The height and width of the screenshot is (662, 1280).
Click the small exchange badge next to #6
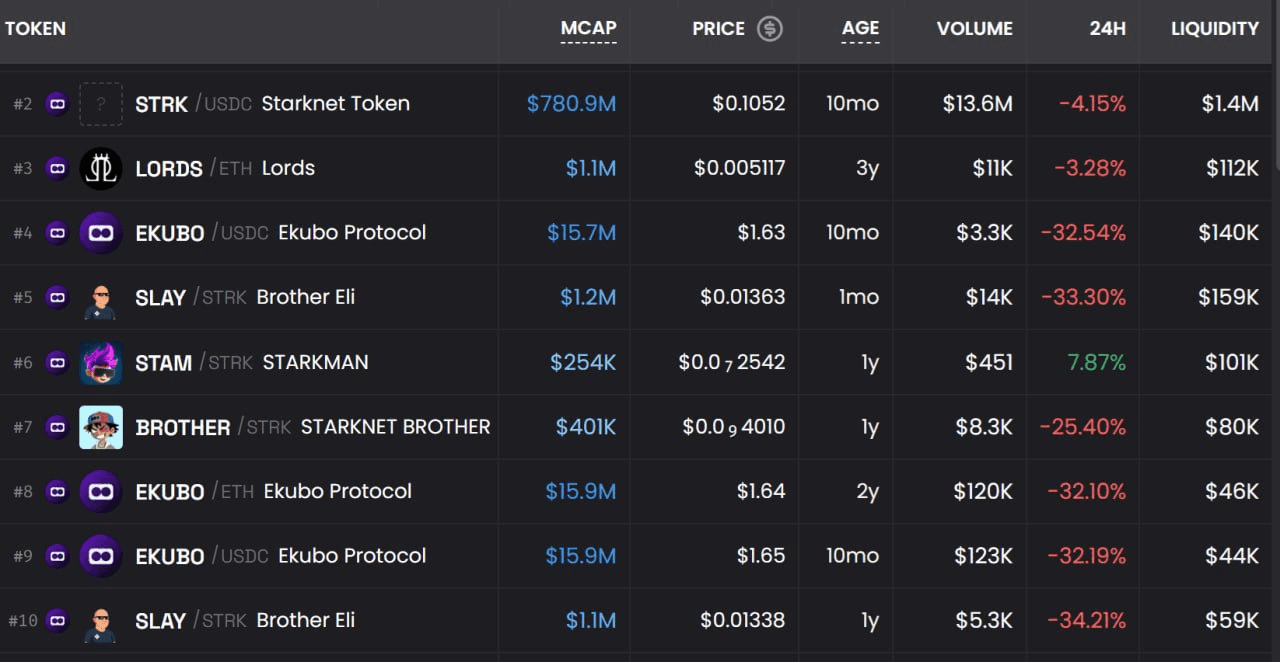click(57, 362)
